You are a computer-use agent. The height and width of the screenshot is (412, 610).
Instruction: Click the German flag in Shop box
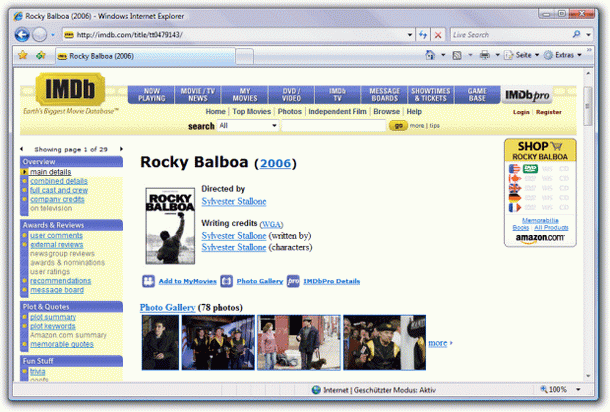514,198
